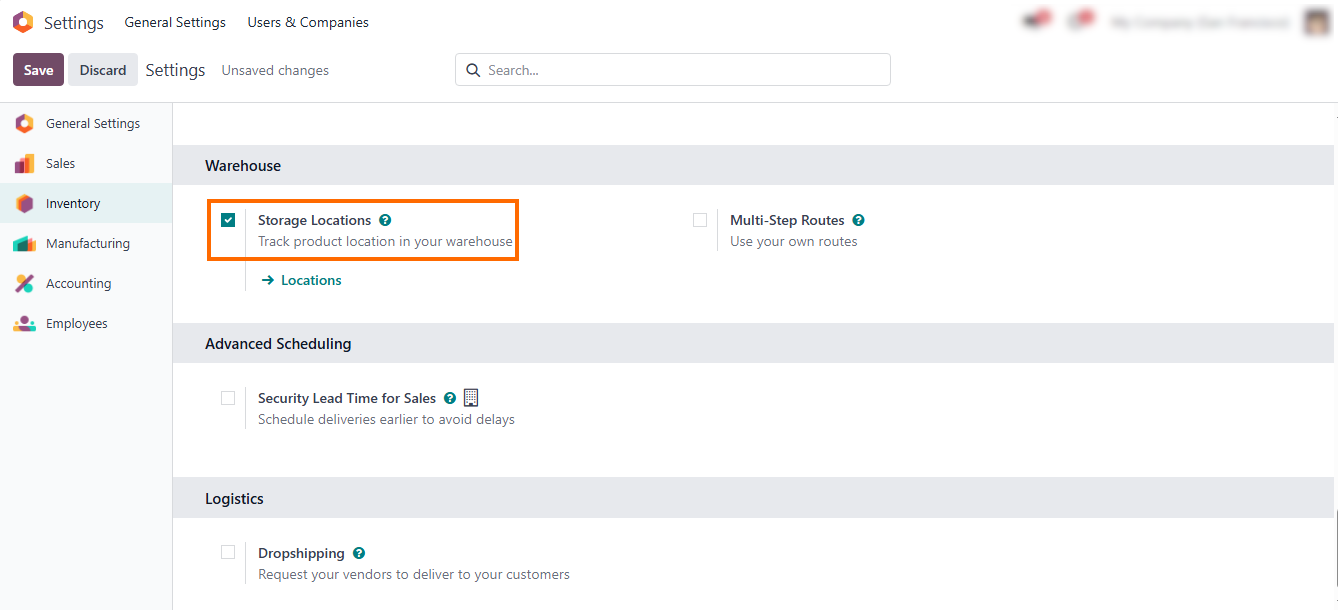Open the Inventory settings section
This screenshot has height=610, width=1338.
(72, 203)
